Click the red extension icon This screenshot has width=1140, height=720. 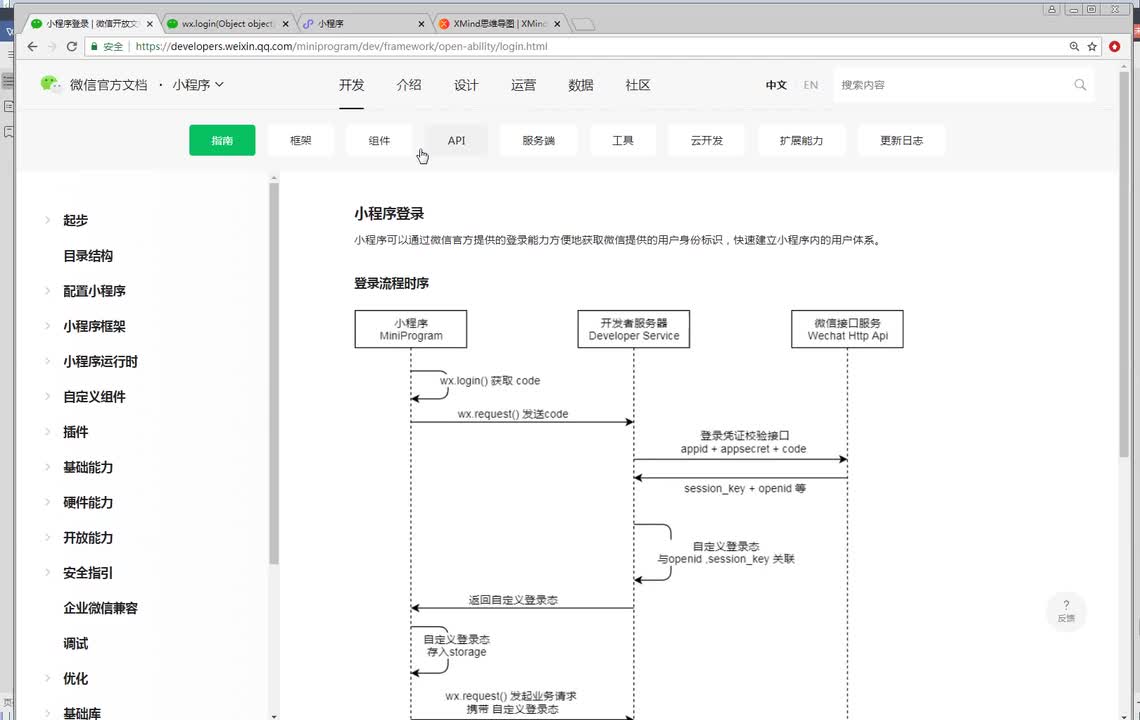(1115, 46)
